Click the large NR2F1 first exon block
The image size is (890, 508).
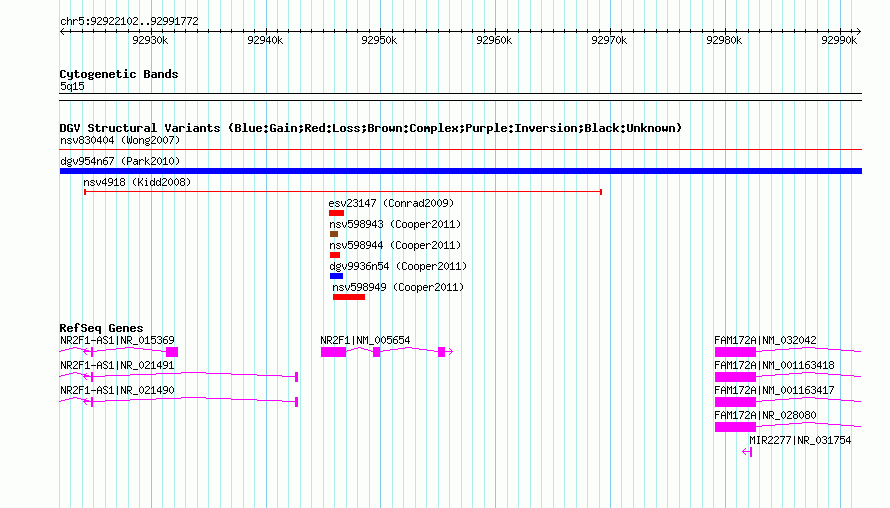click(333, 352)
